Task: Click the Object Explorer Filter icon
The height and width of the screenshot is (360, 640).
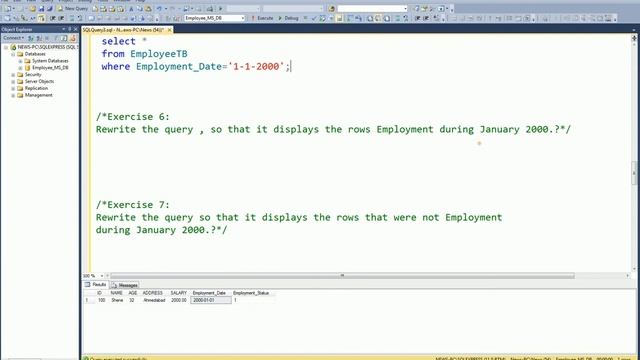Action: [x=56, y=38]
